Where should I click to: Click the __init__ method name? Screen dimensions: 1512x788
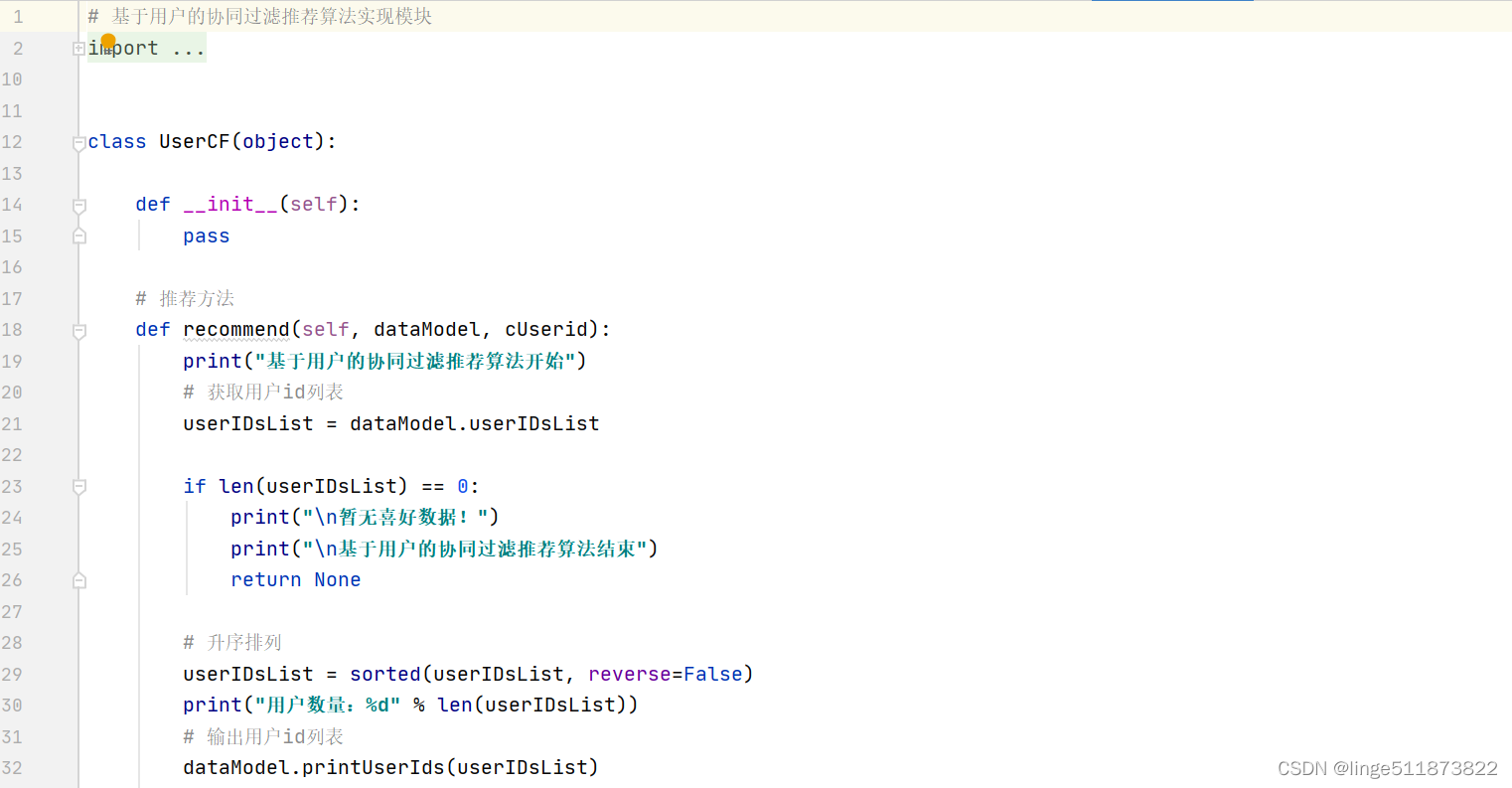pos(230,205)
